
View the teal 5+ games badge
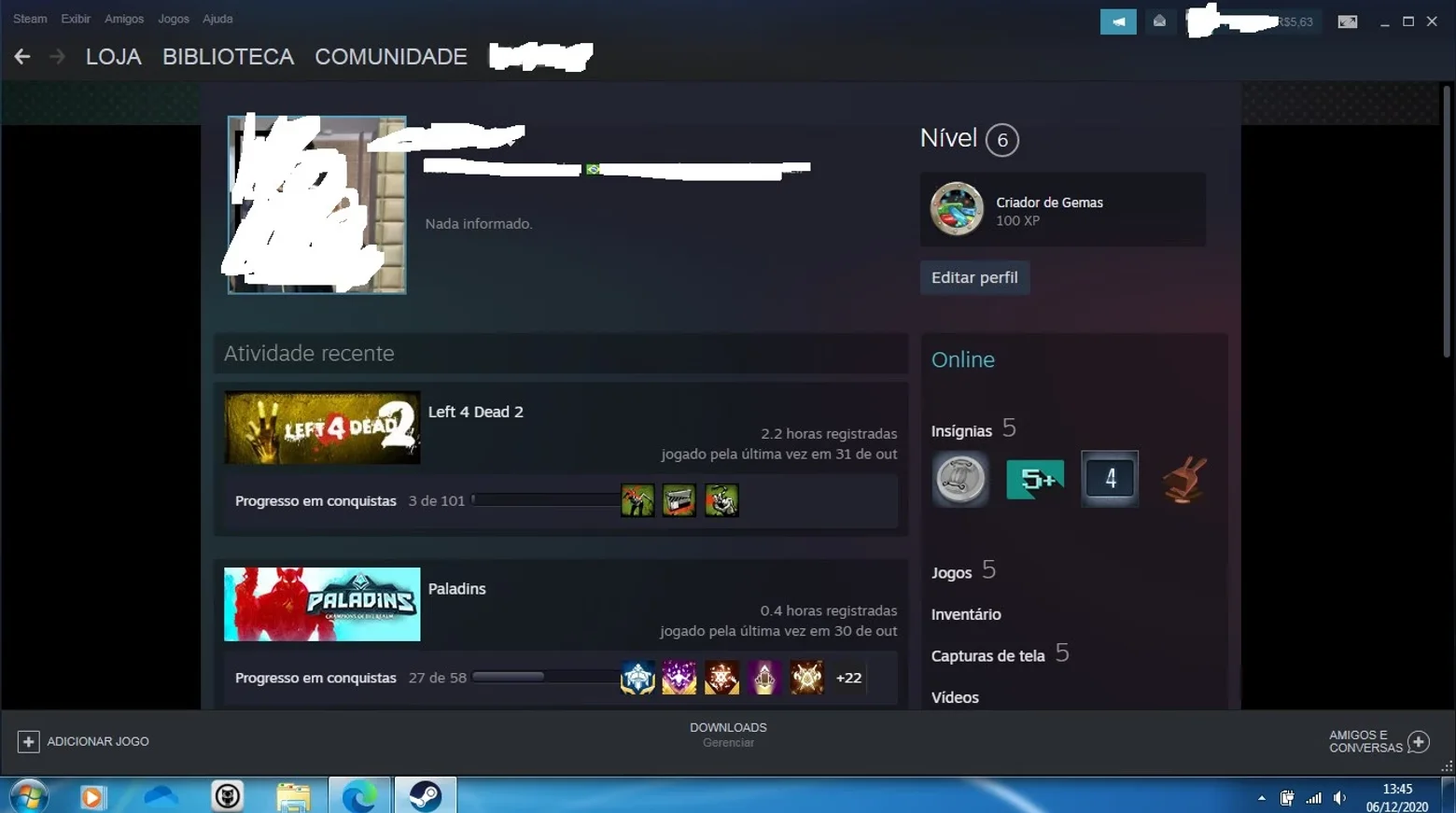tap(1035, 480)
